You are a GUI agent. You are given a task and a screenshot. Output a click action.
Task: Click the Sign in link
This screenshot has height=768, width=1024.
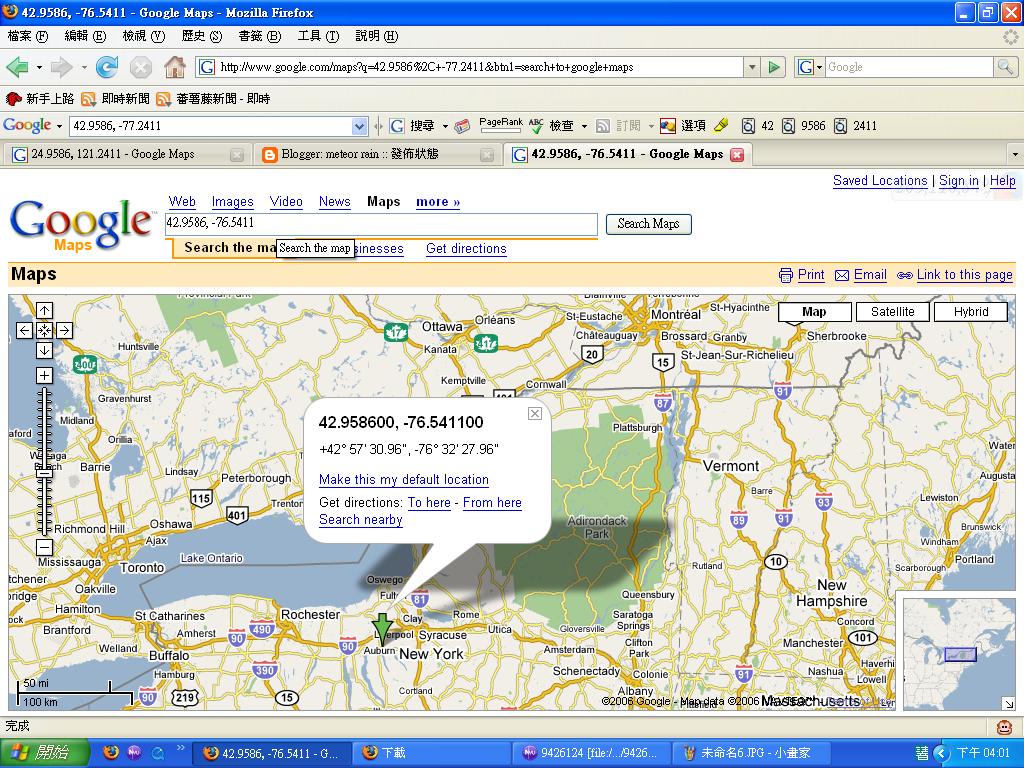coord(959,181)
